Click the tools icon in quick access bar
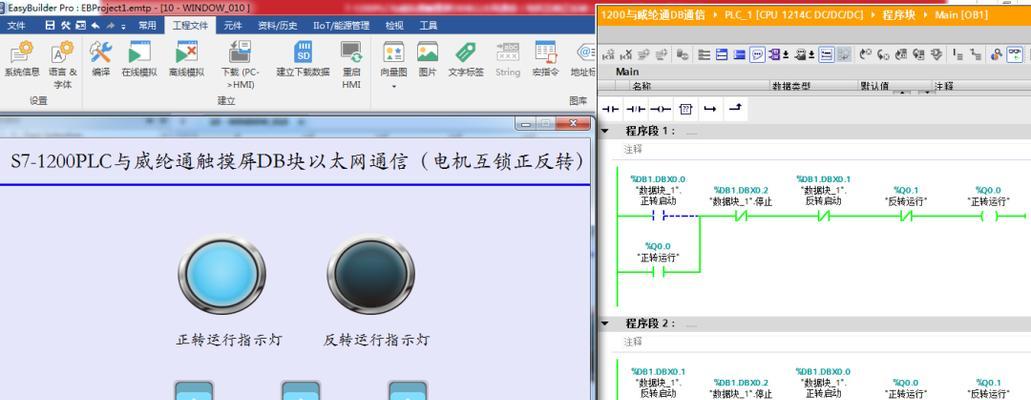This screenshot has height=400, width=1031. pyautogui.click(x=65, y=25)
